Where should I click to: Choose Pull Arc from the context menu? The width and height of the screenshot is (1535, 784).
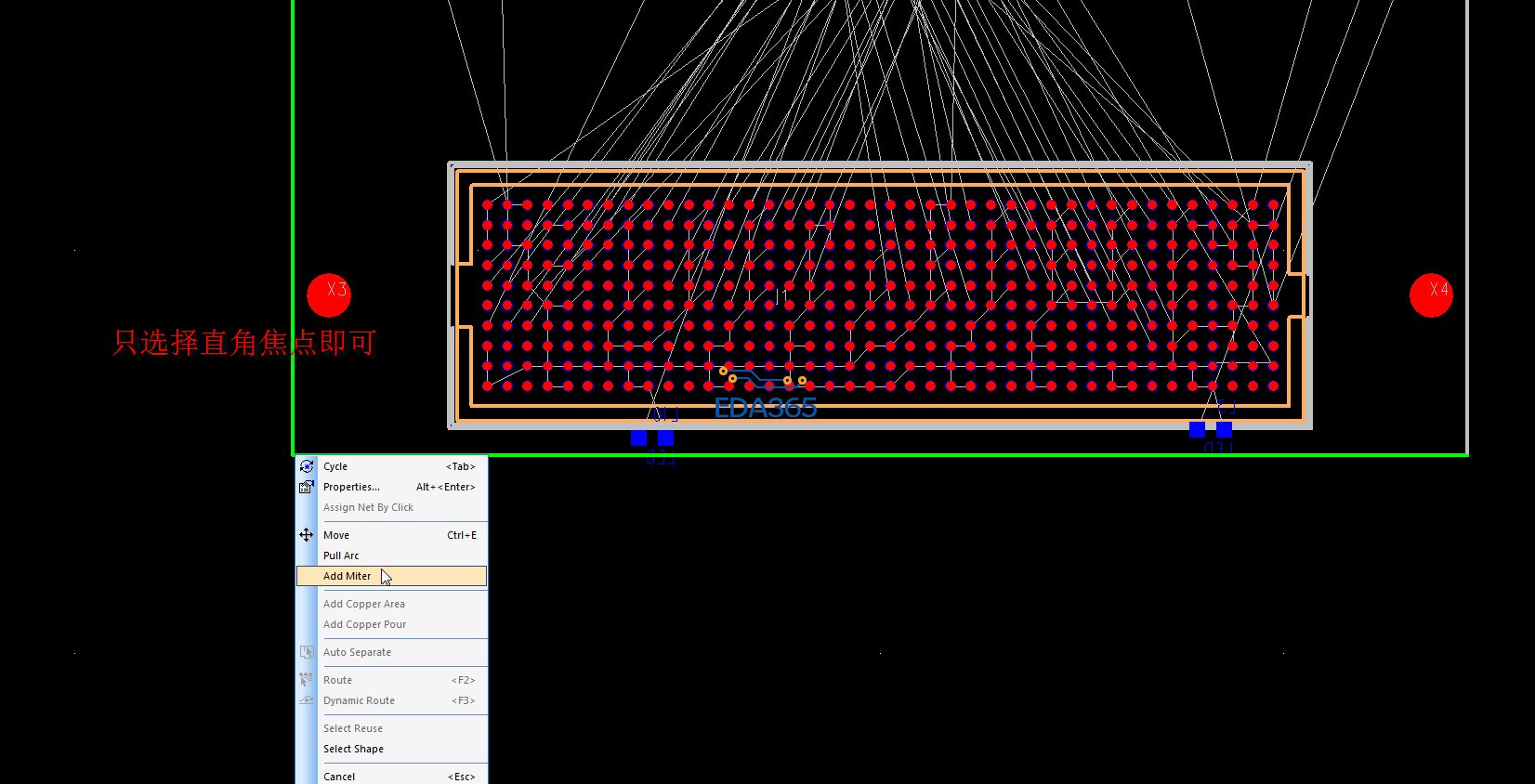coord(341,555)
